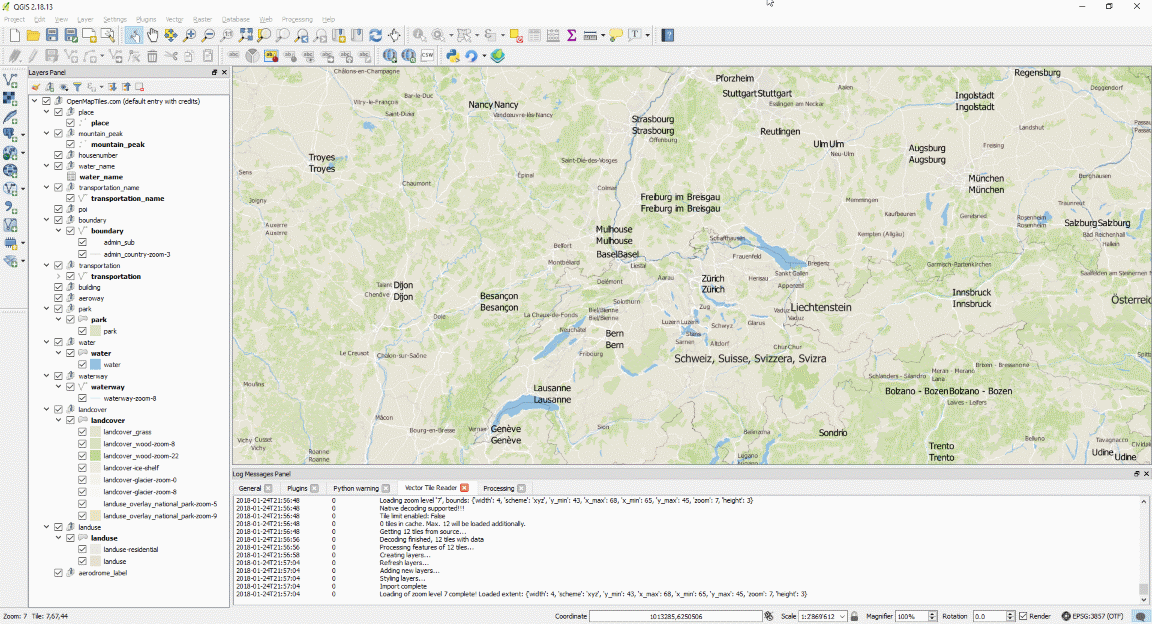
Task: Uncheck the aerodrome_label layer checkbox
Action: click(x=58, y=573)
